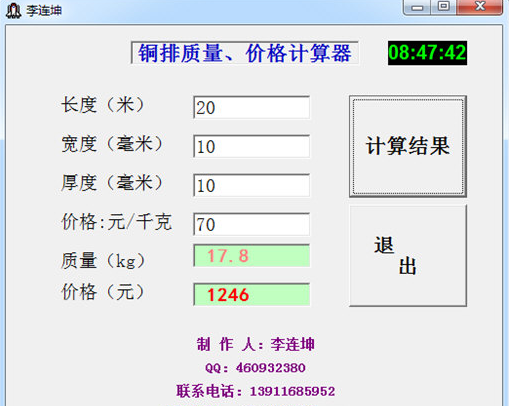Click the app icon in title bar
Screen dimensions: 509x406
(14, 10)
